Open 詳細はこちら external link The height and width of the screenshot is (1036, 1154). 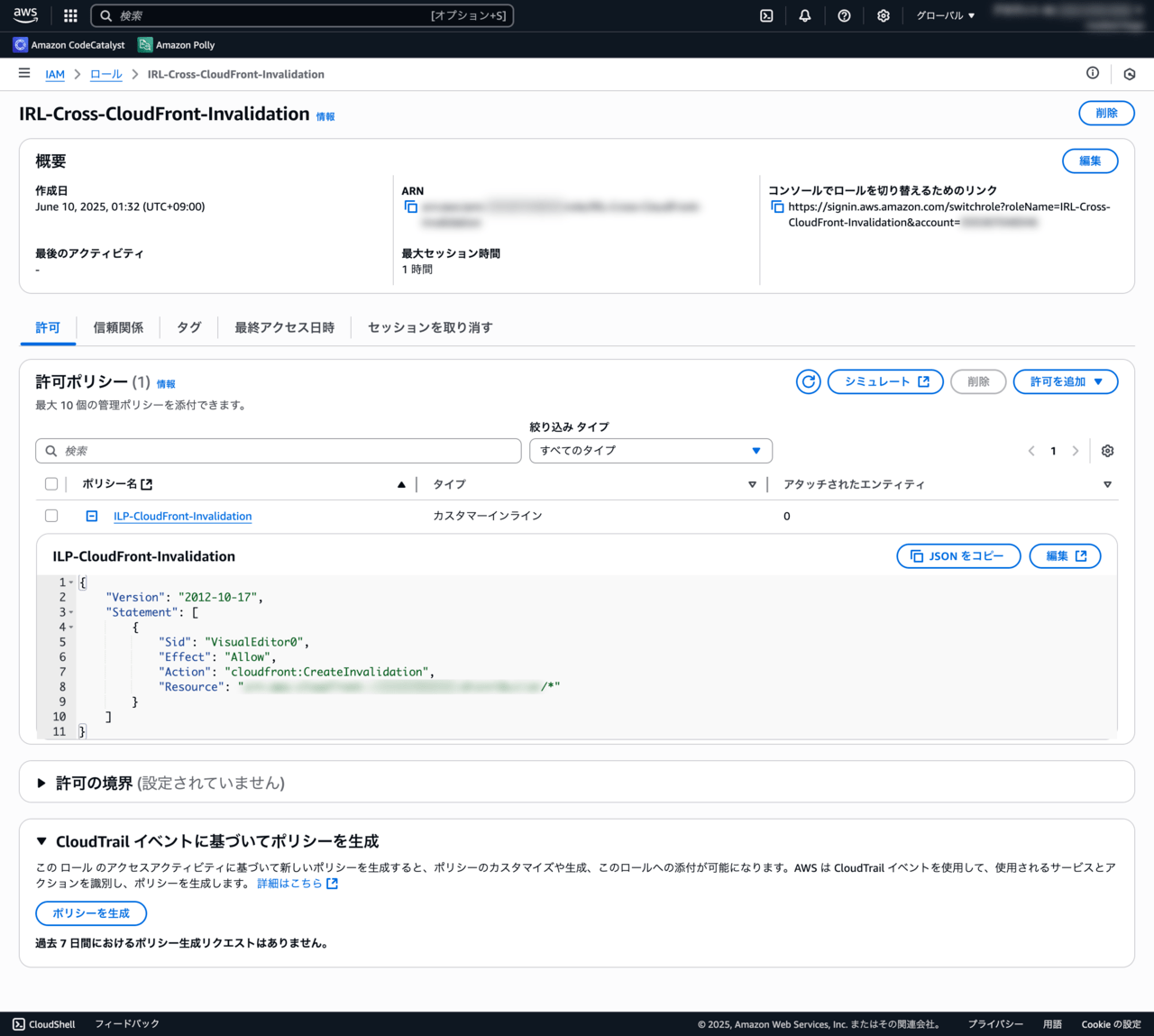click(298, 884)
